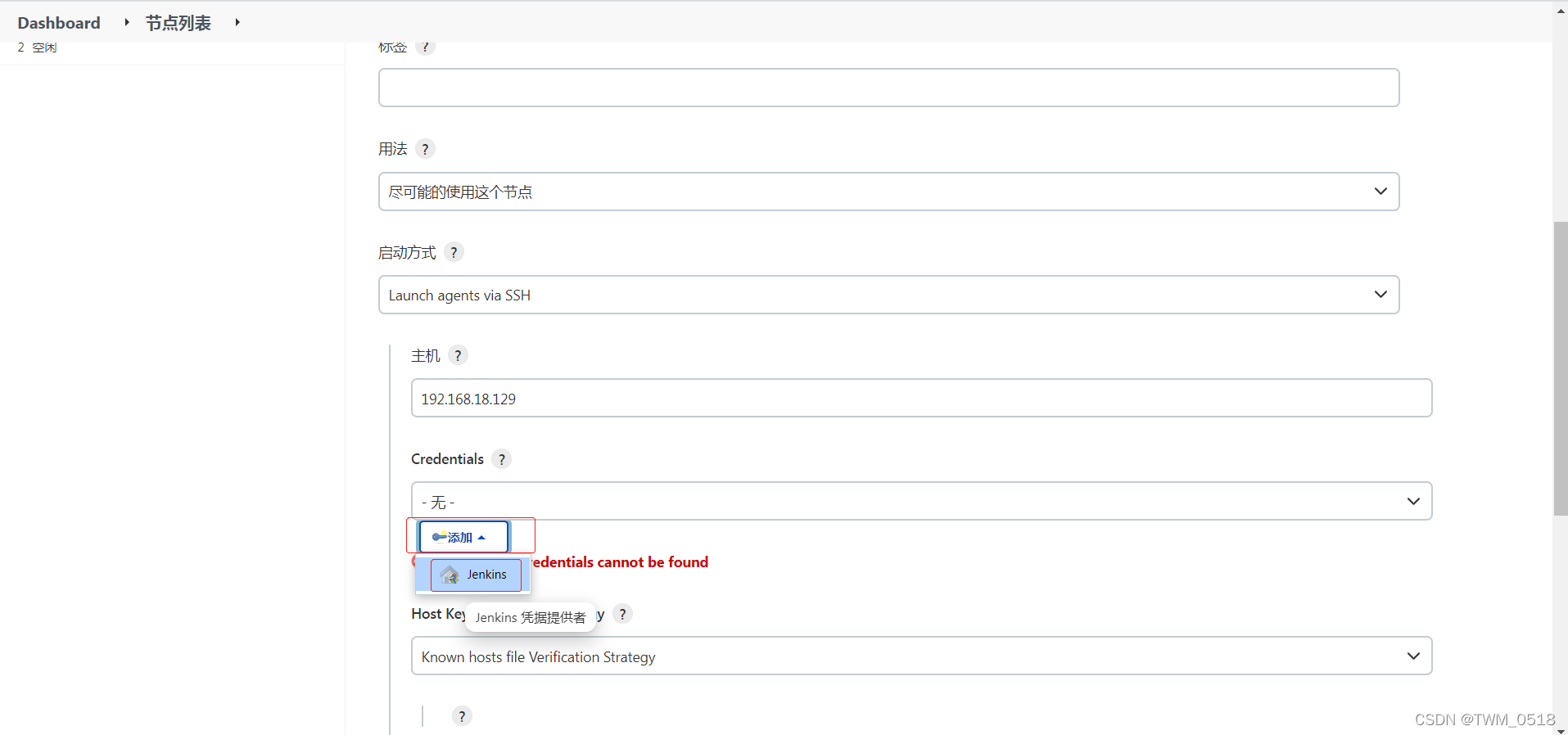Click the 空闲 executor status link
Screen dimensions: 1568x735
(x=44, y=47)
